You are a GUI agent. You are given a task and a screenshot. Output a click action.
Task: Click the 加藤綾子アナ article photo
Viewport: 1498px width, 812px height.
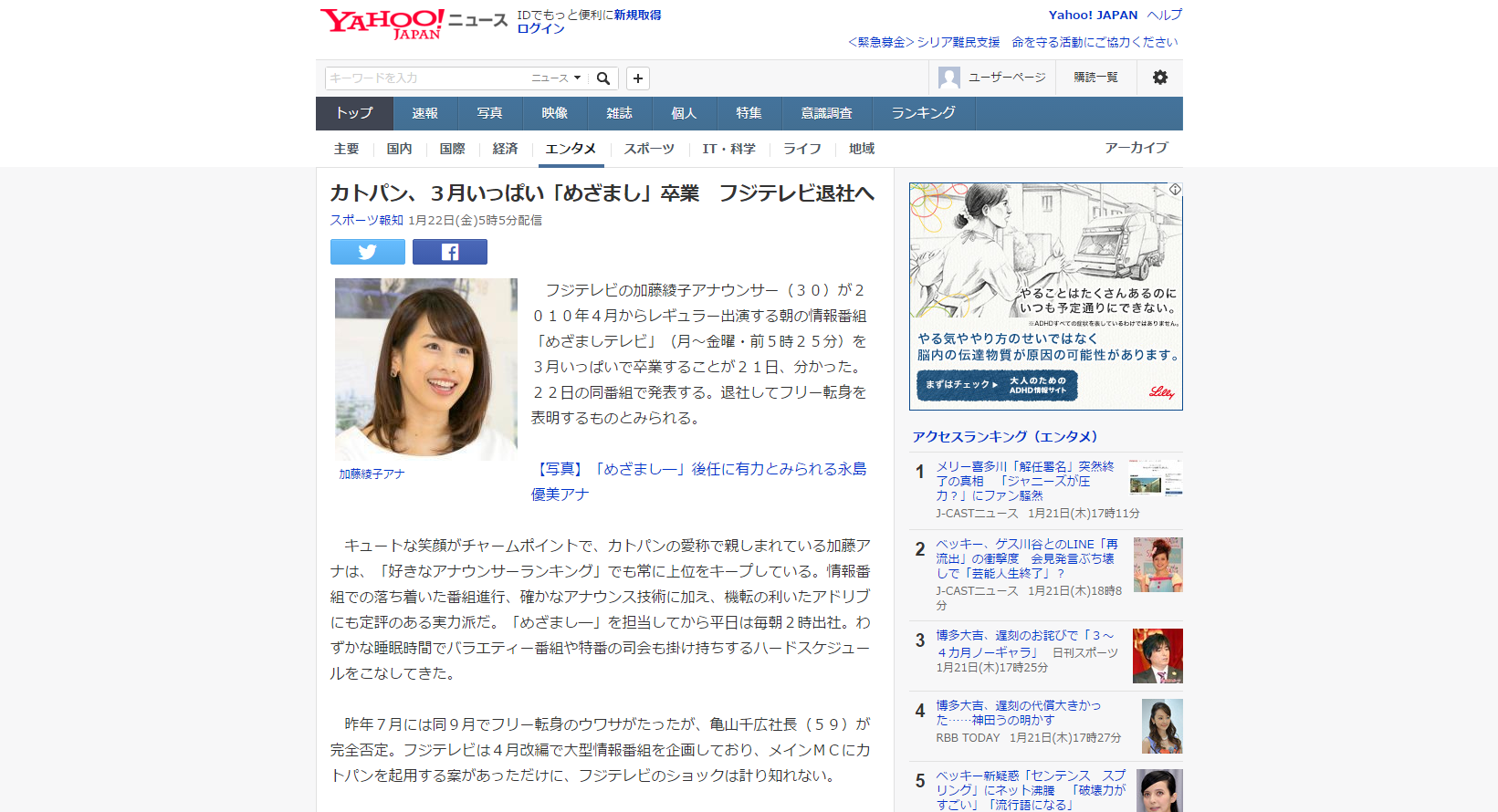pyautogui.click(x=426, y=369)
